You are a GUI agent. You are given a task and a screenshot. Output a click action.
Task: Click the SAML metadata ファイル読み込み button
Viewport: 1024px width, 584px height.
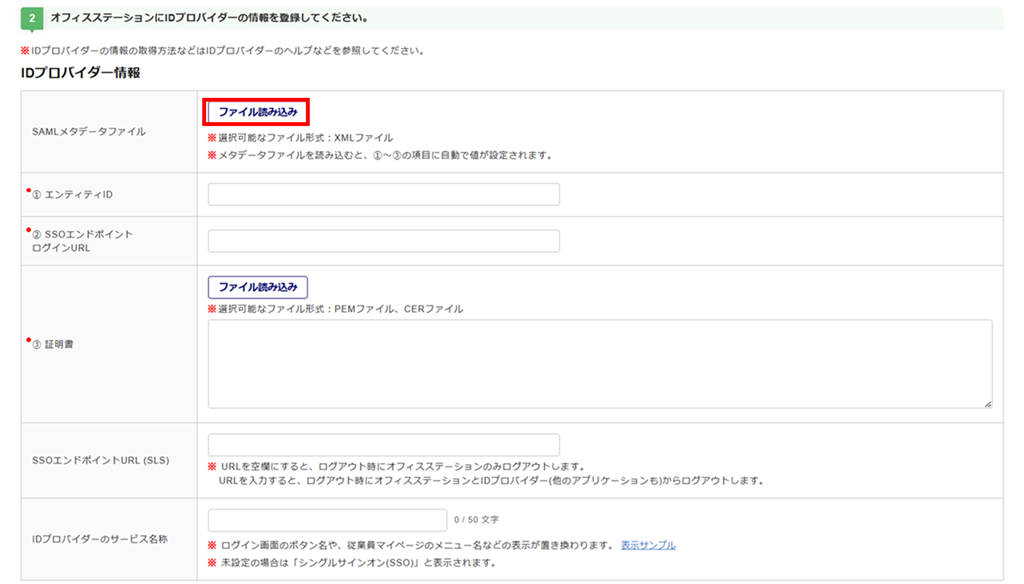coord(257,112)
